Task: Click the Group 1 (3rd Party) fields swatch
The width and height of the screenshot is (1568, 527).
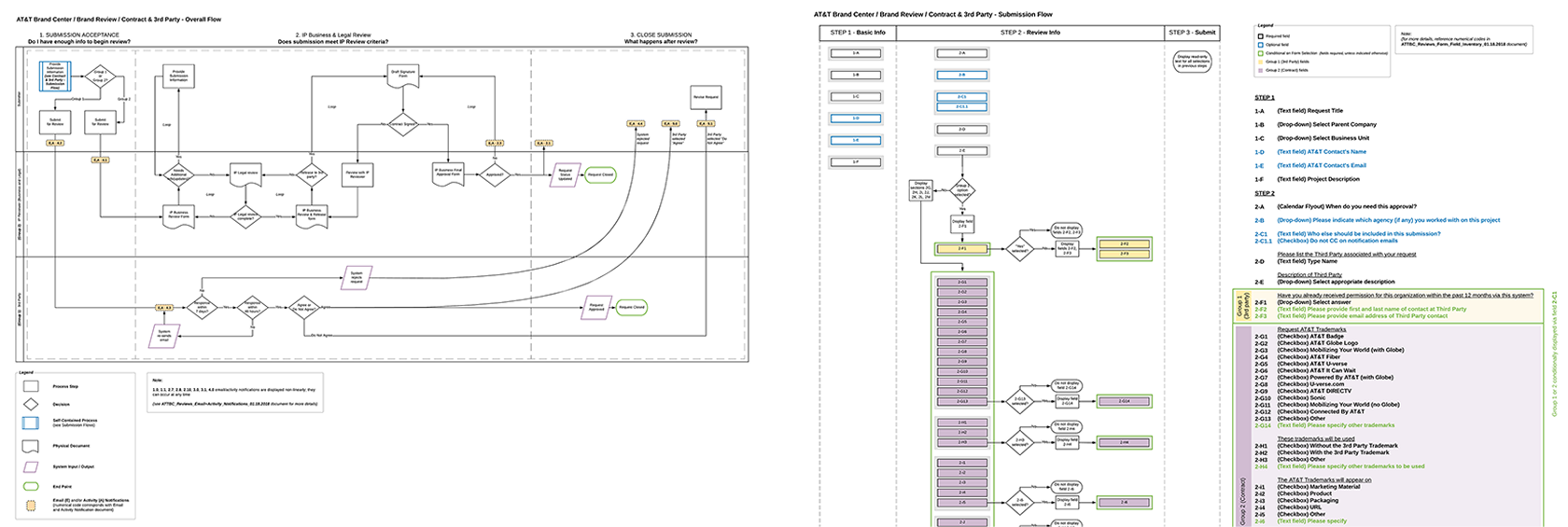Action: [1261, 62]
